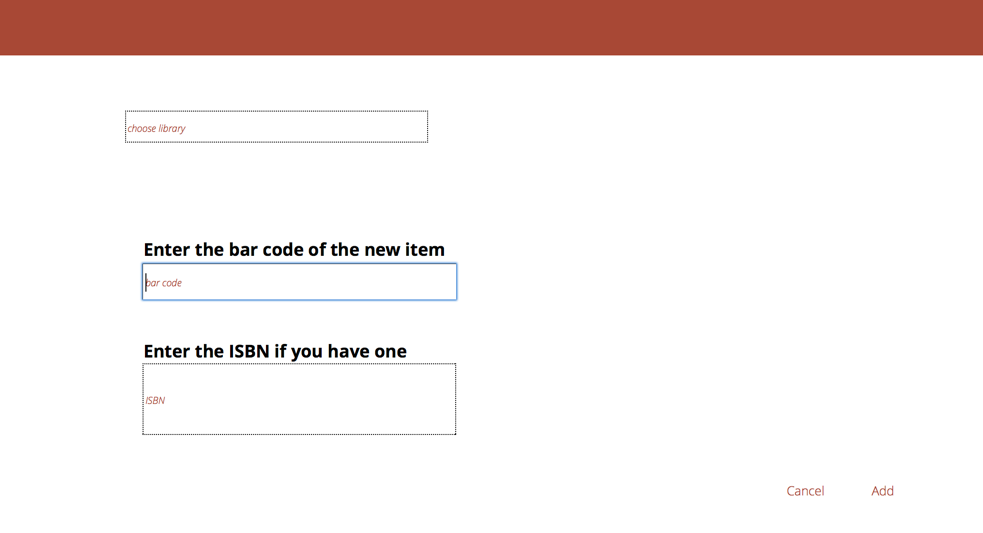Focus the ISBN text box

click(x=299, y=399)
